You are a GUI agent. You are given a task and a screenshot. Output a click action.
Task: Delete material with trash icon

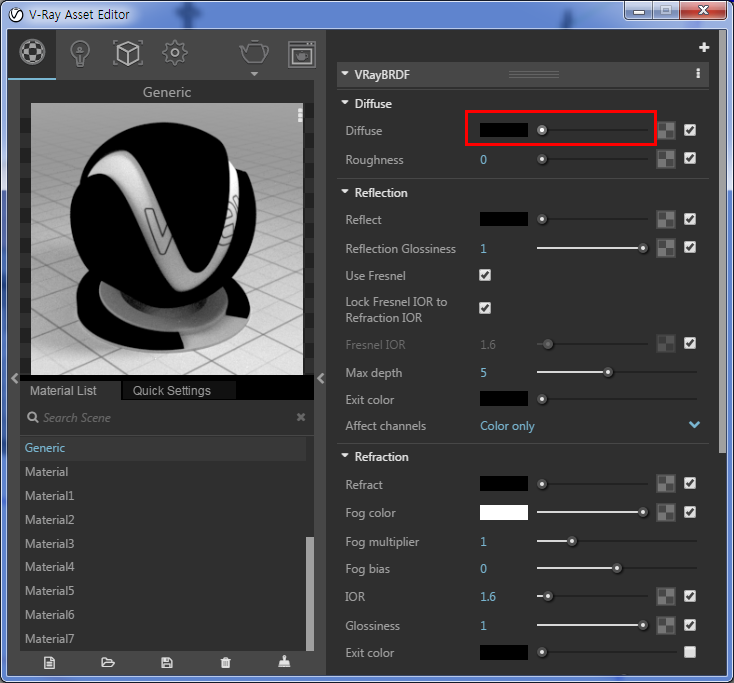point(225,662)
